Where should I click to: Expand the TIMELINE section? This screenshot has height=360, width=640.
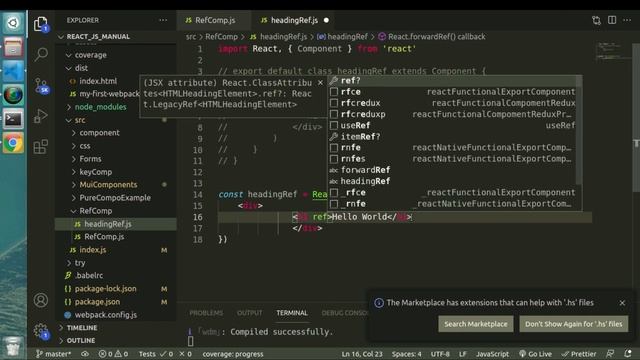(x=116, y=328)
